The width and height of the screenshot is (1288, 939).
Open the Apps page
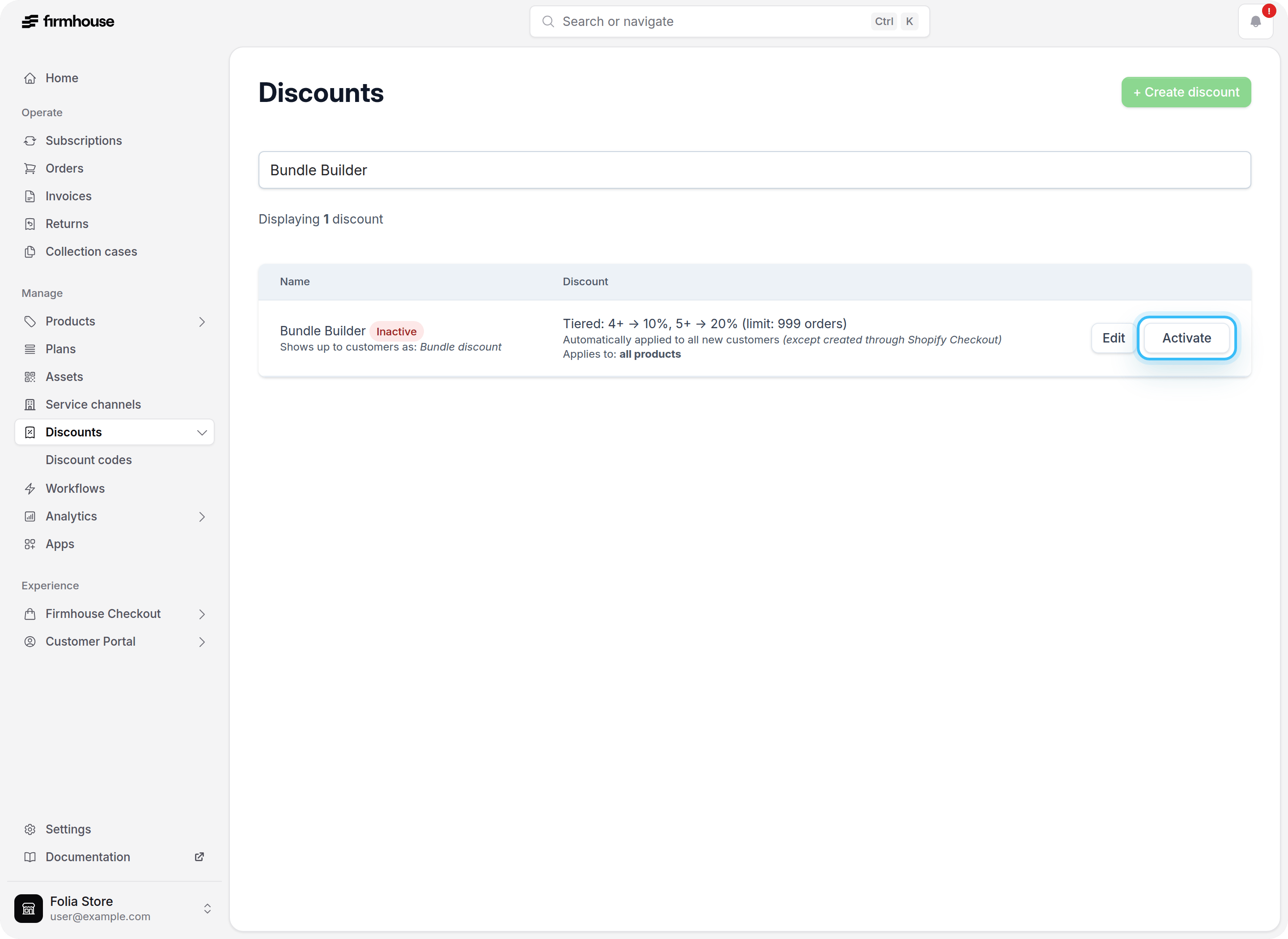click(x=114, y=545)
